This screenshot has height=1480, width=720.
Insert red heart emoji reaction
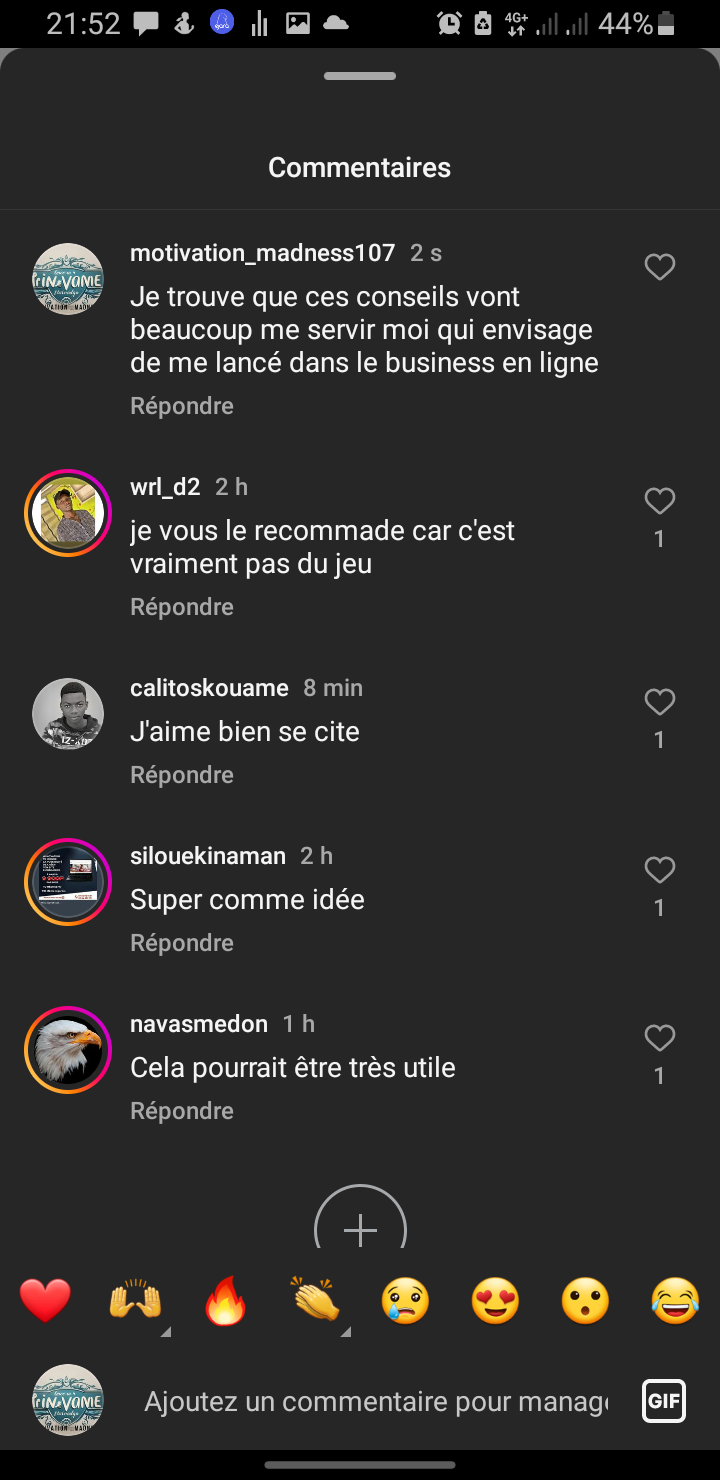tap(46, 1302)
